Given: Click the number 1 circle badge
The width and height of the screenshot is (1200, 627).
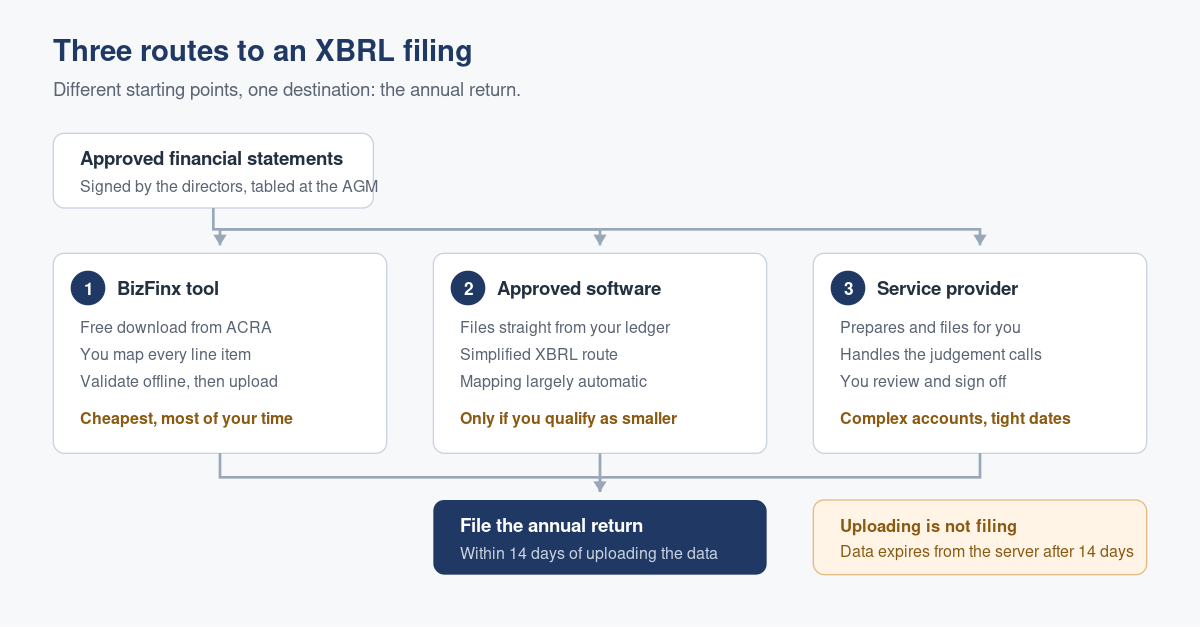Looking at the screenshot, I should 88,289.
